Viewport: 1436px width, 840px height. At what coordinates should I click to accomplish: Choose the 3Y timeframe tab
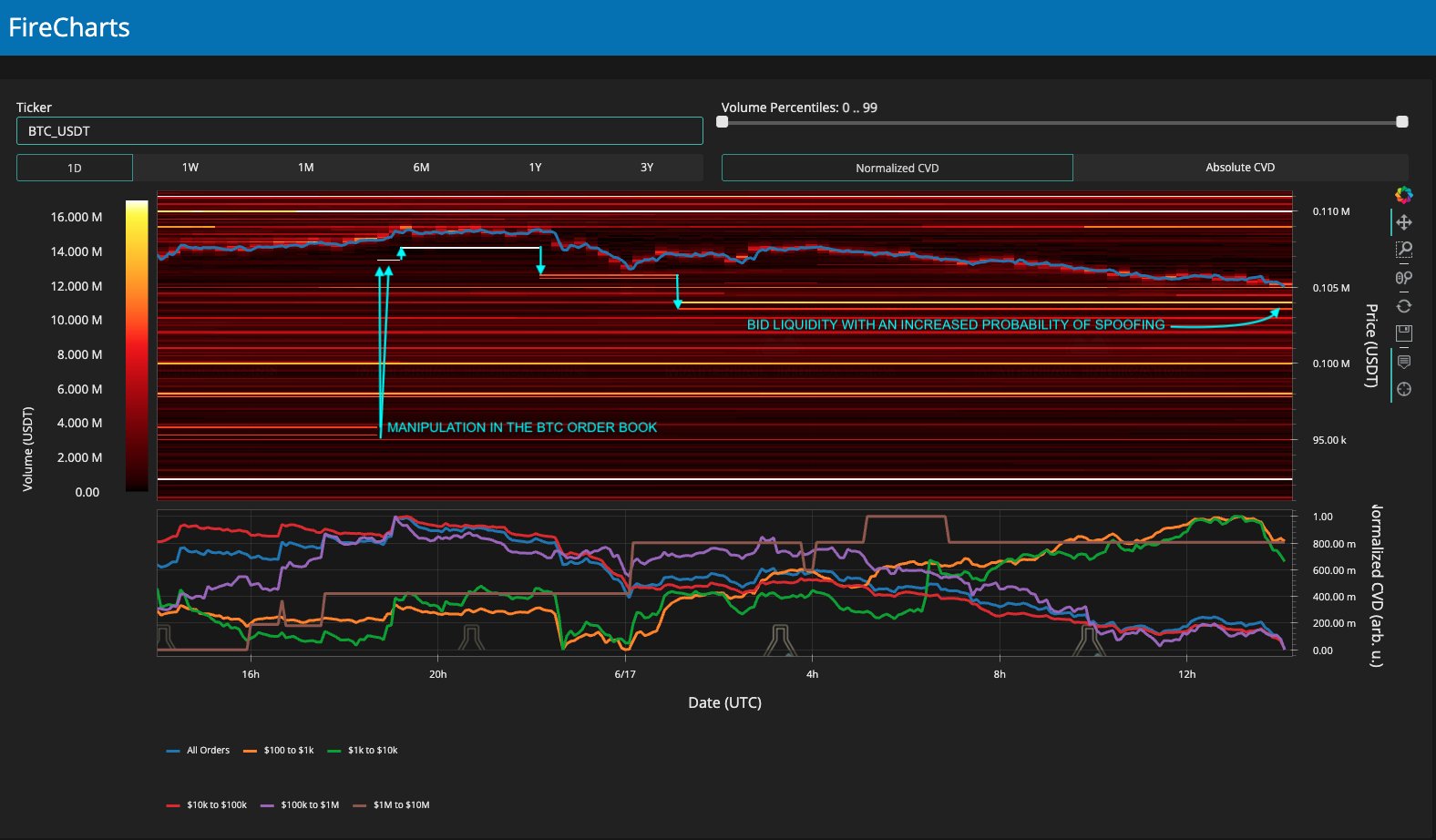click(647, 168)
